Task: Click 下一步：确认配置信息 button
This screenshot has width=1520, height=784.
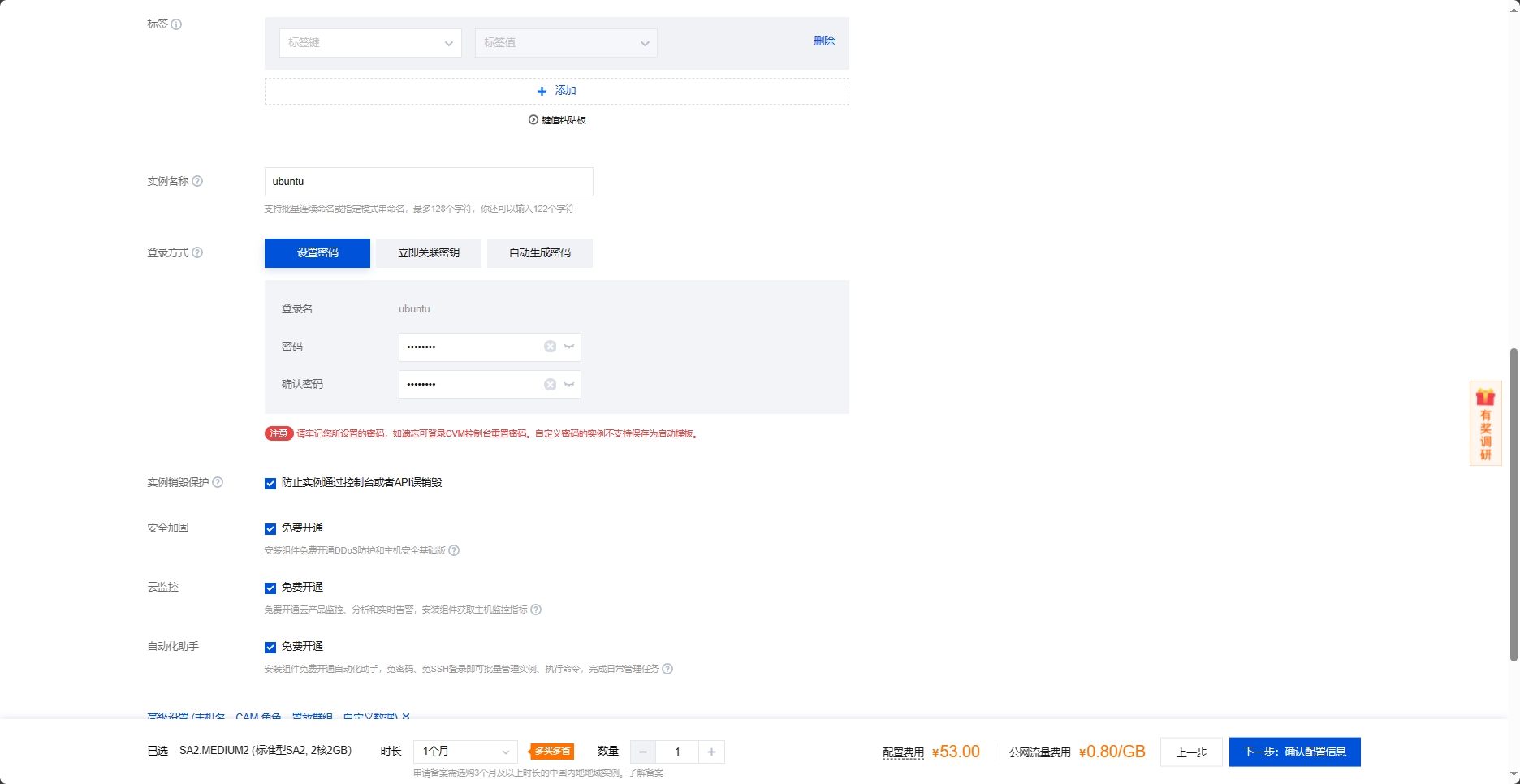Action: point(1295,752)
